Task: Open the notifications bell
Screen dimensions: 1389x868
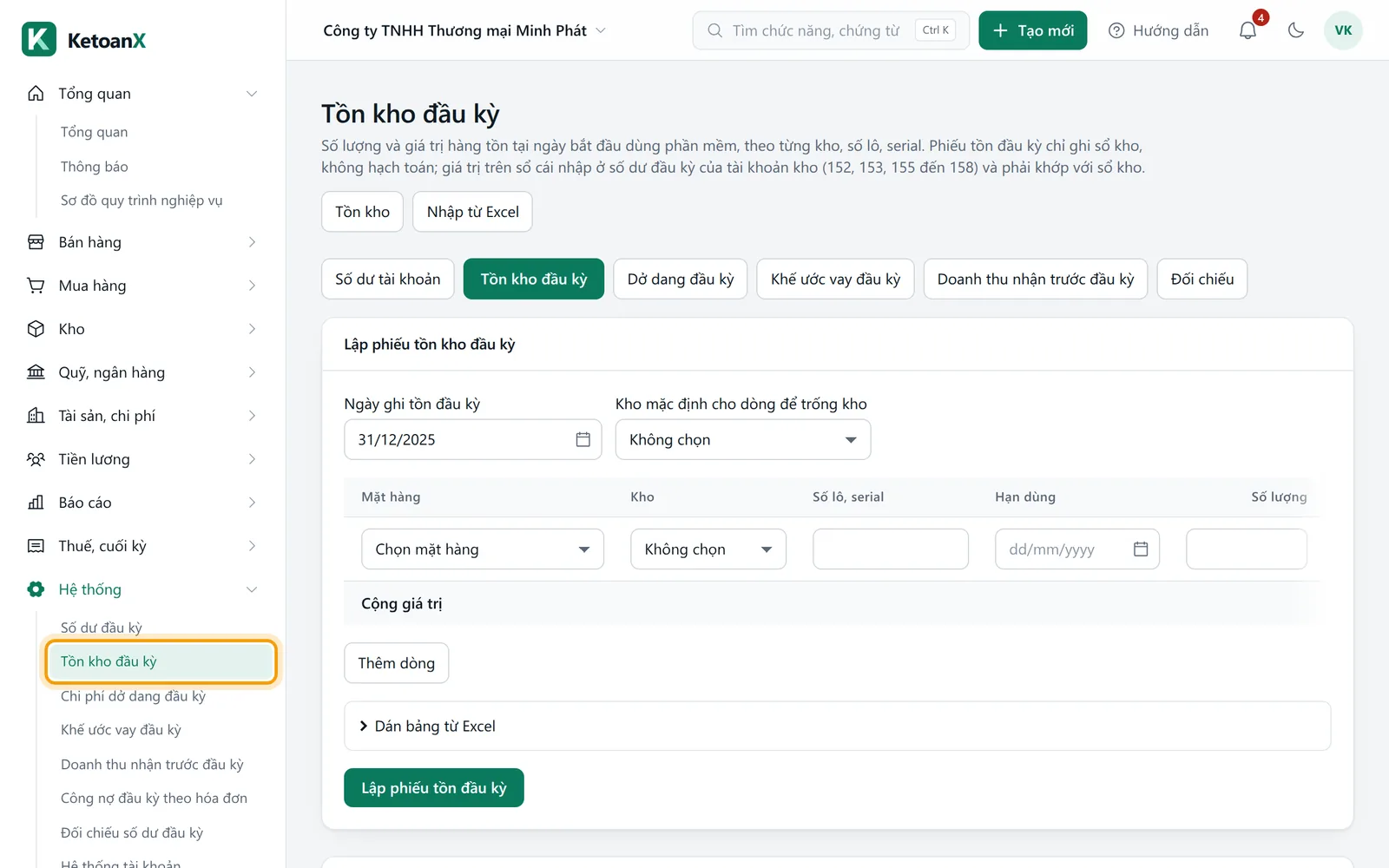Action: (x=1247, y=30)
